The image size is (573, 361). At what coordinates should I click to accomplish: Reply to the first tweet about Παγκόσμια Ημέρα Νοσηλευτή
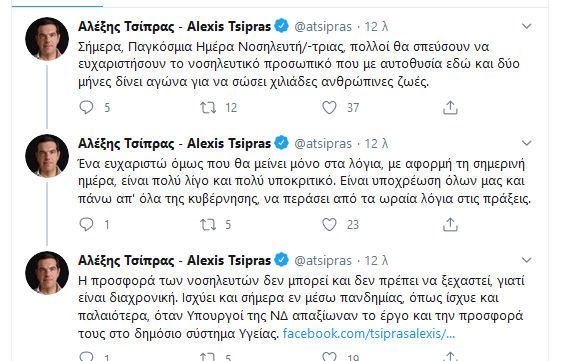86,107
